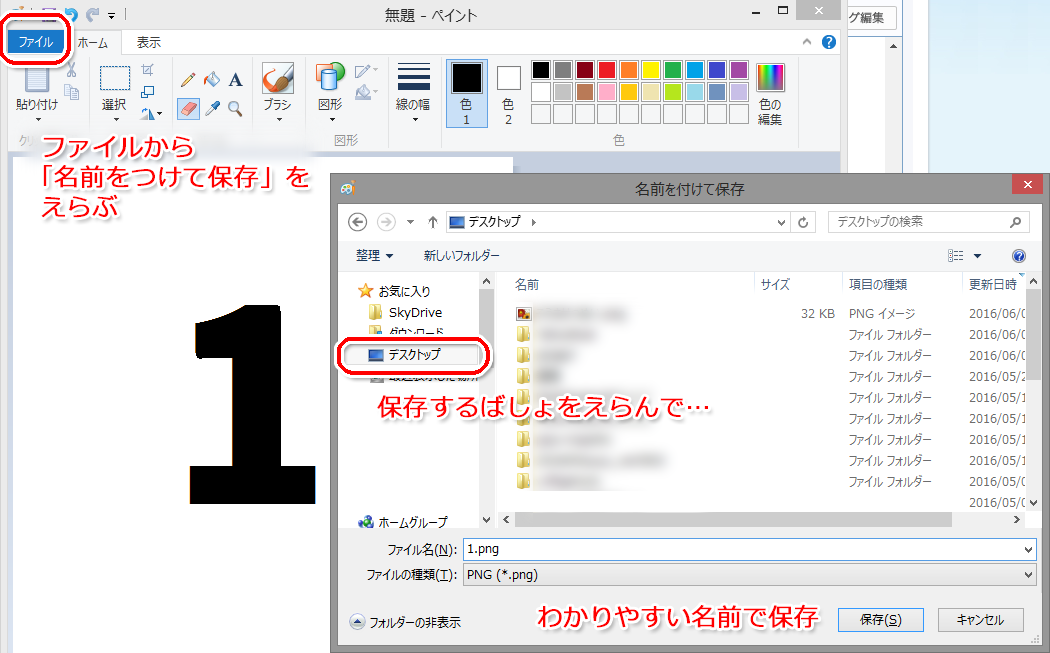Select the Color picker eyedropper tool

(212, 108)
